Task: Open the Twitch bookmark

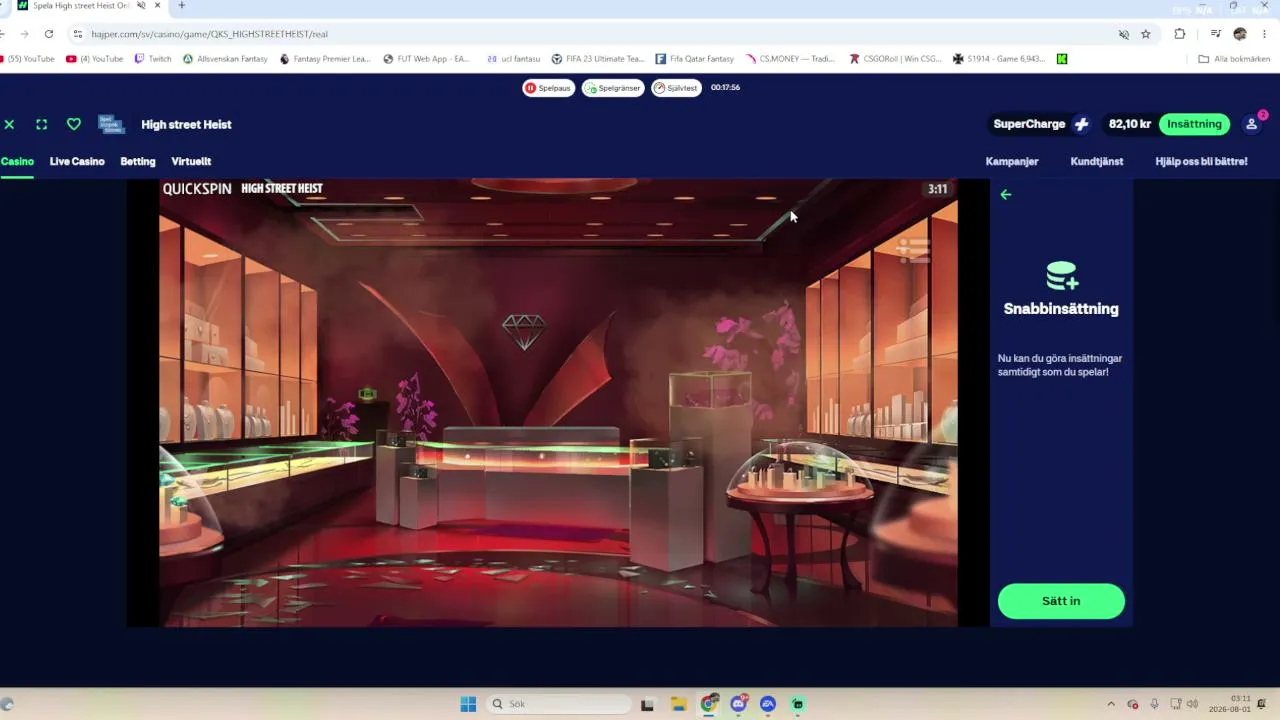Action: pyautogui.click(x=153, y=59)
